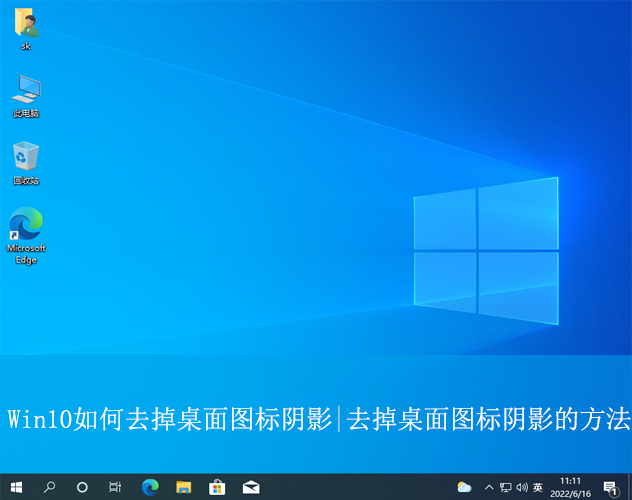Open network settings from the tray icon

click(505, 487)
